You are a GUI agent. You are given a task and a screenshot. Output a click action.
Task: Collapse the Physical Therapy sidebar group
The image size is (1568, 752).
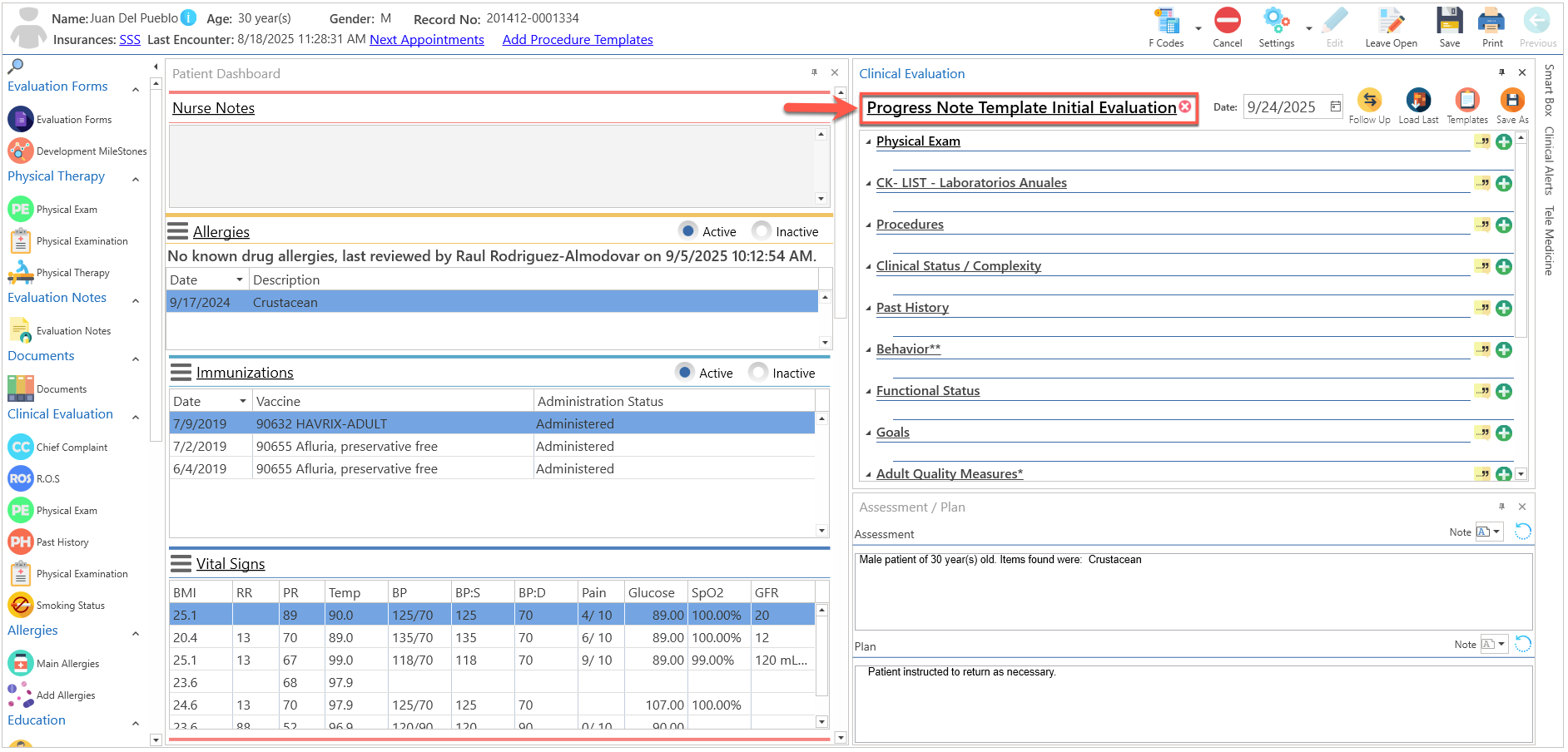point(136,179)
